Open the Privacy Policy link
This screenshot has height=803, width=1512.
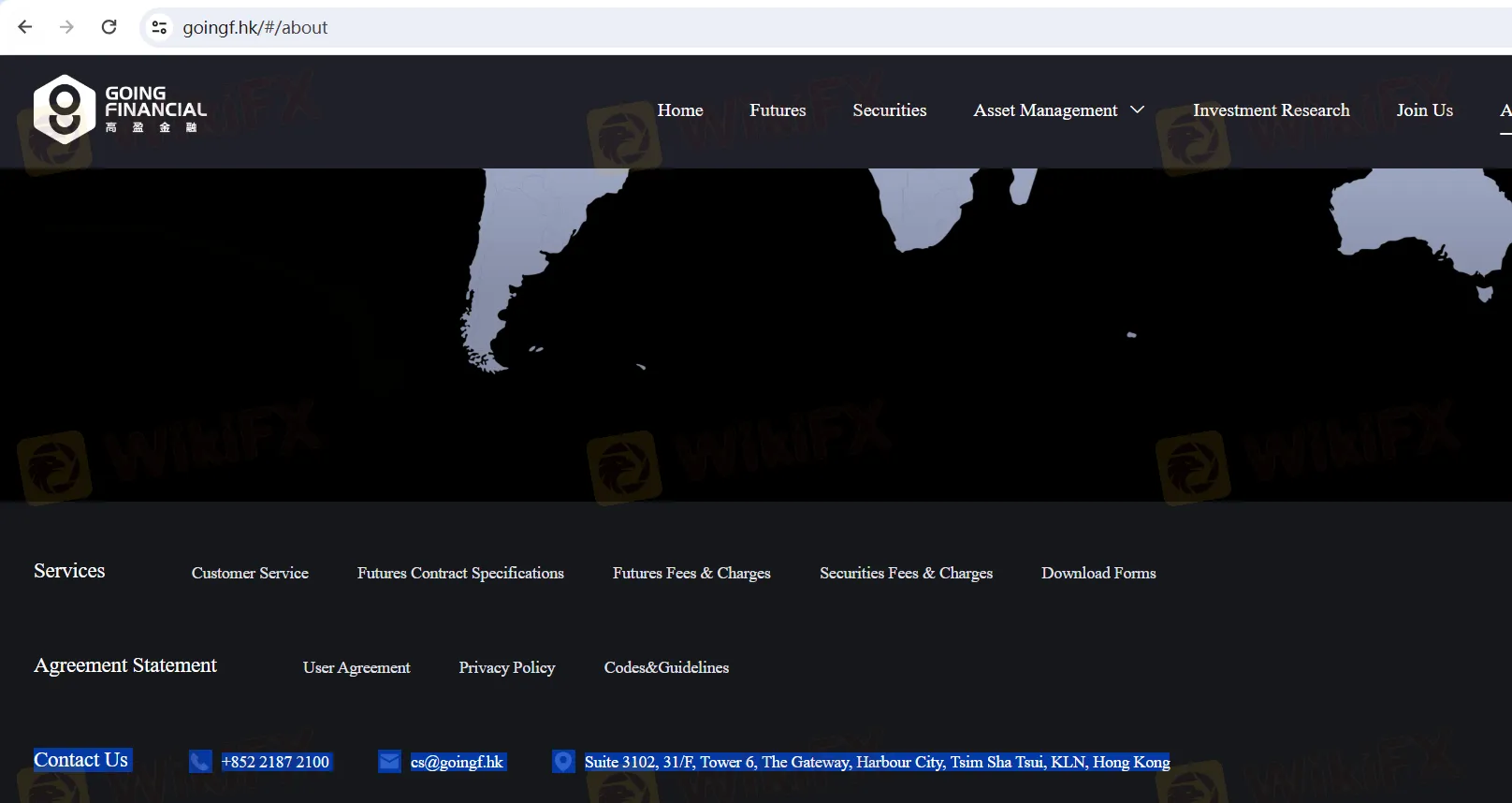click(506, 667)
